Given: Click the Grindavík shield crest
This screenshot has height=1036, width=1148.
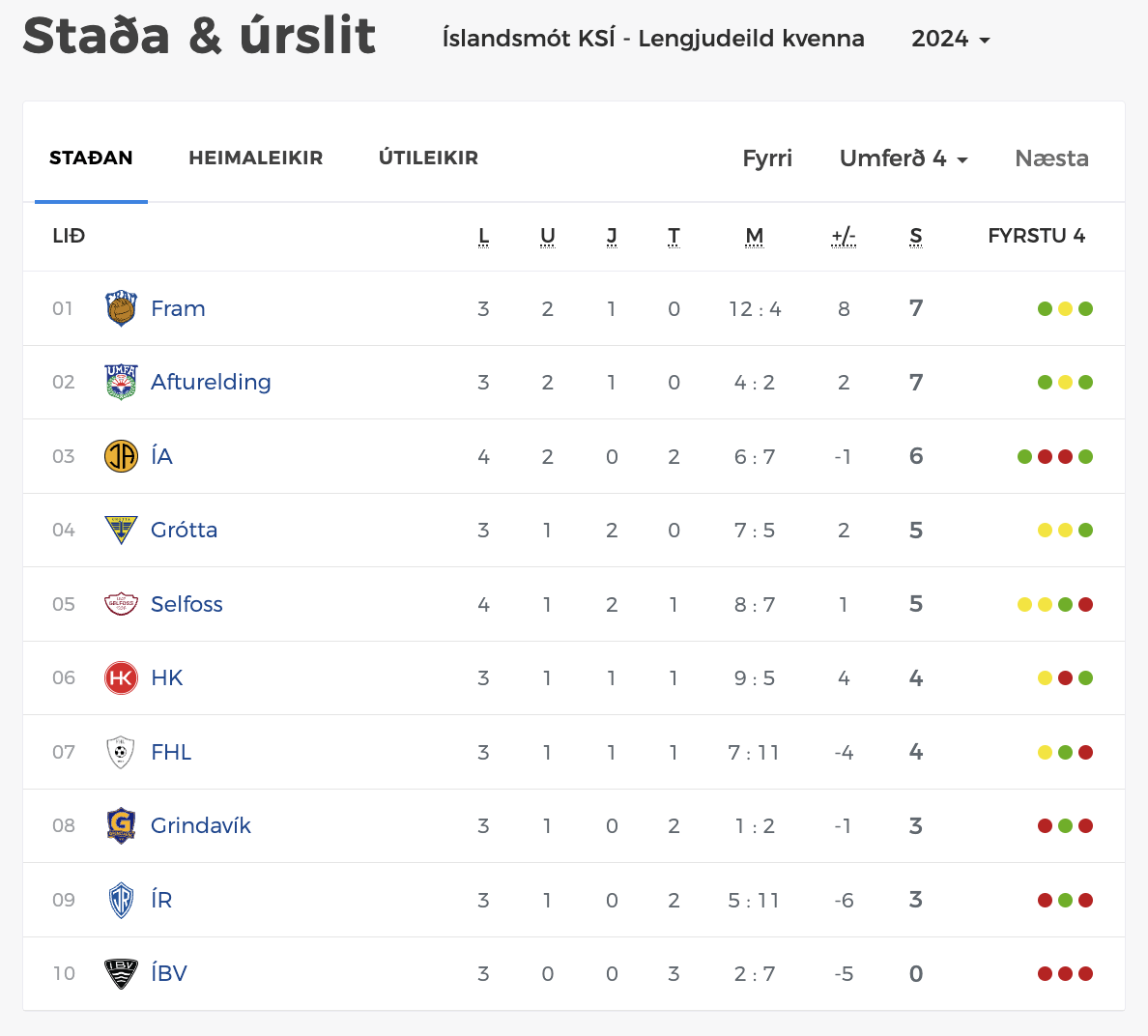Looking at the screenshot, I should [x=121, y=826].
